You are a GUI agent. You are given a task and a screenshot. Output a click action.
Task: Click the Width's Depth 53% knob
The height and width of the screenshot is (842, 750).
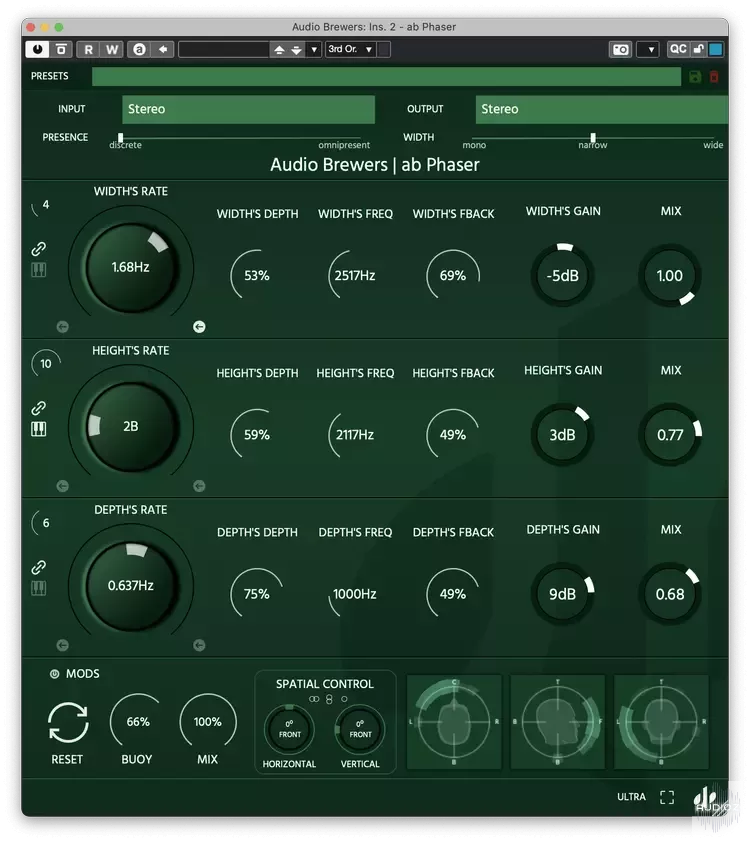(257, 275)
